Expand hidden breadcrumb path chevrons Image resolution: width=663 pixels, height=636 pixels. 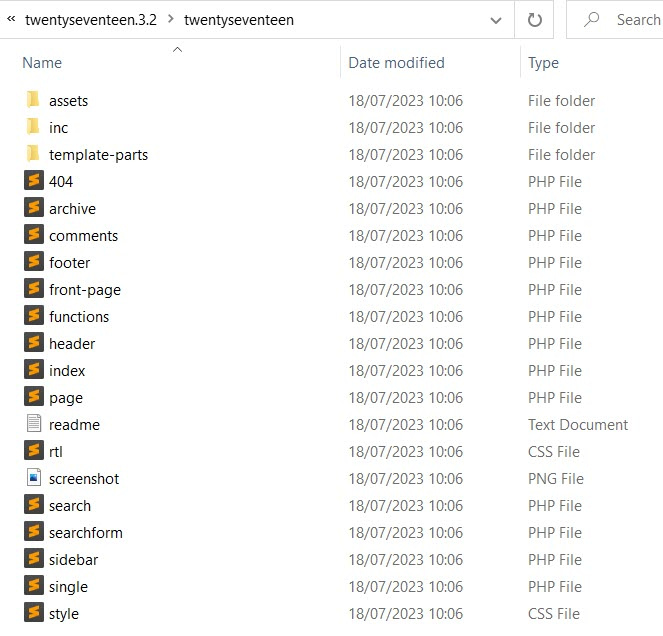tap(11, 19)
